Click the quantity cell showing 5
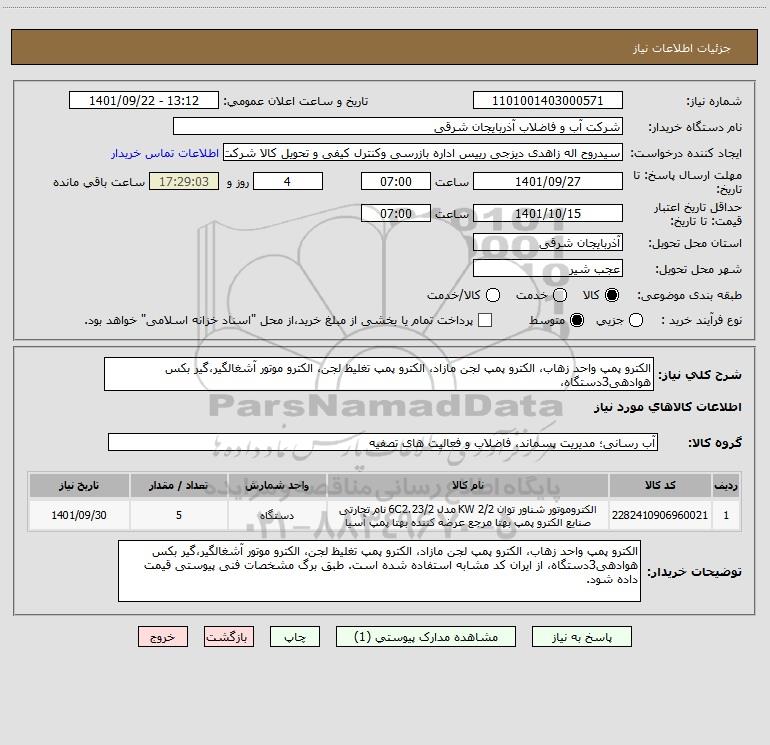 click(x=179, y=515)
